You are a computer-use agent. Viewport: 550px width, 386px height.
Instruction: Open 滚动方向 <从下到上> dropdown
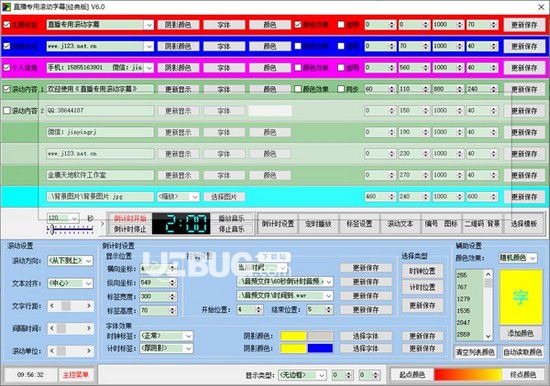(88, 261)
